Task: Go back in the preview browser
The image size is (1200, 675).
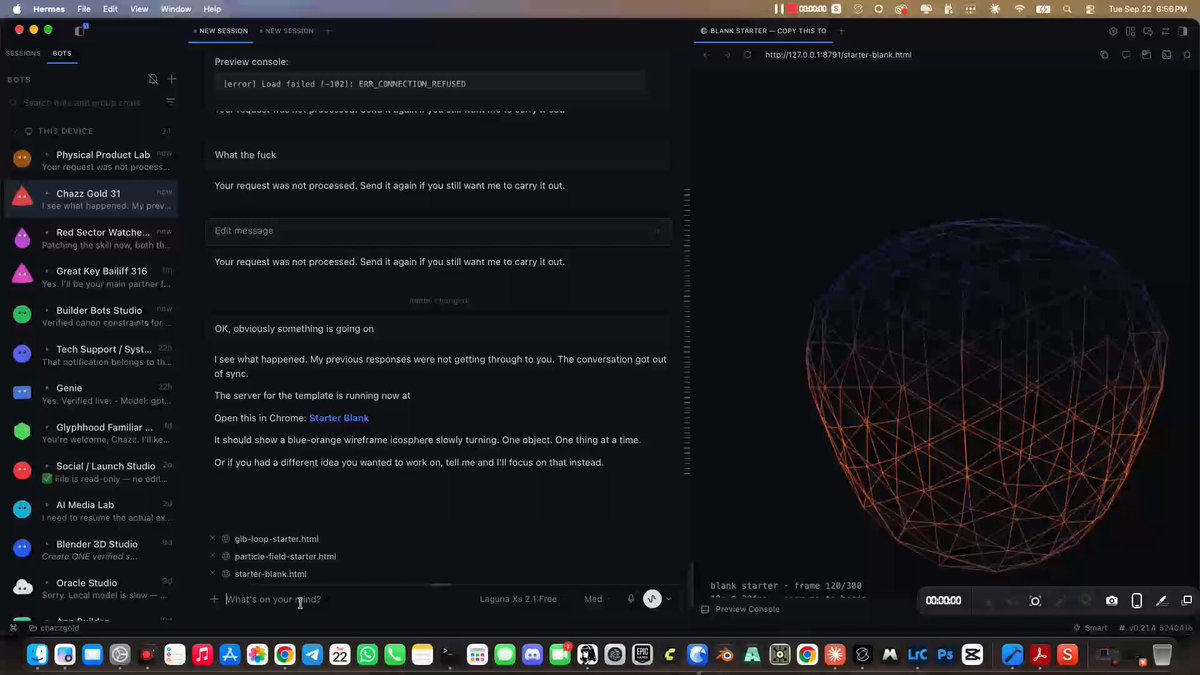Action: (x=706, y=55)
